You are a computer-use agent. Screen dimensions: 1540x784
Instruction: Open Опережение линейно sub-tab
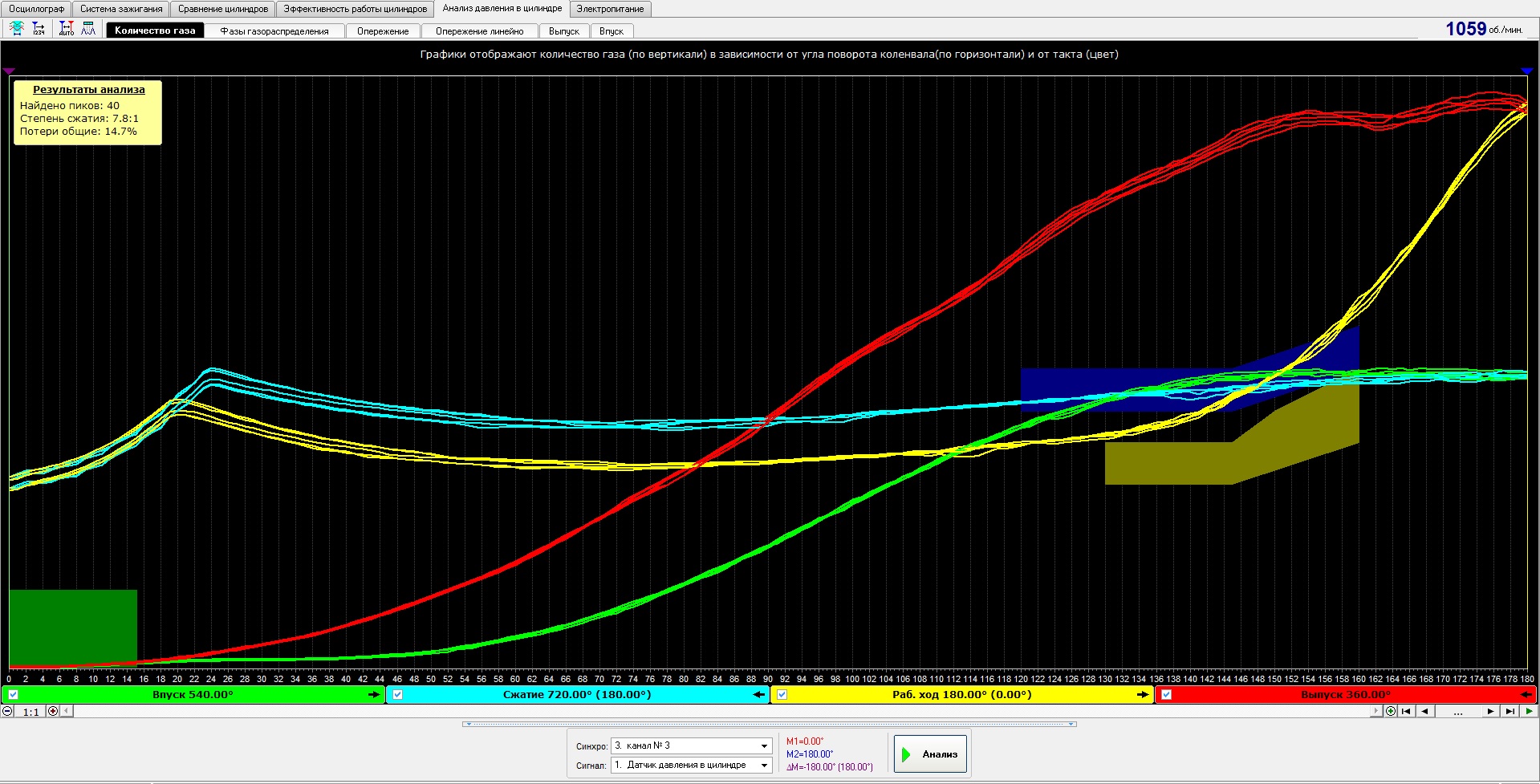tap(480, 31)
